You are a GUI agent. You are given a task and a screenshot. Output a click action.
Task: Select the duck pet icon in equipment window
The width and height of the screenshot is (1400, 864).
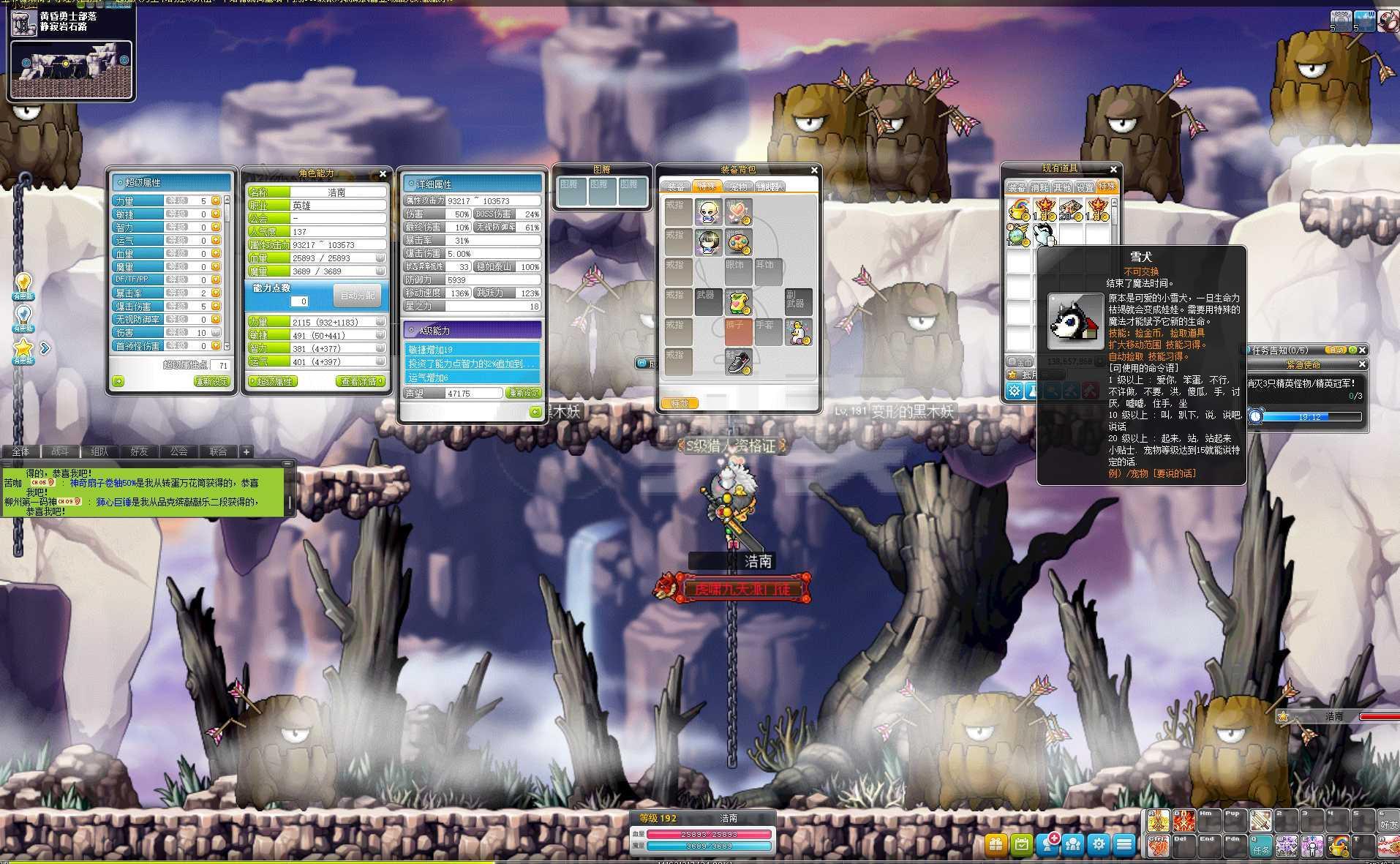(x=799, y=332)
